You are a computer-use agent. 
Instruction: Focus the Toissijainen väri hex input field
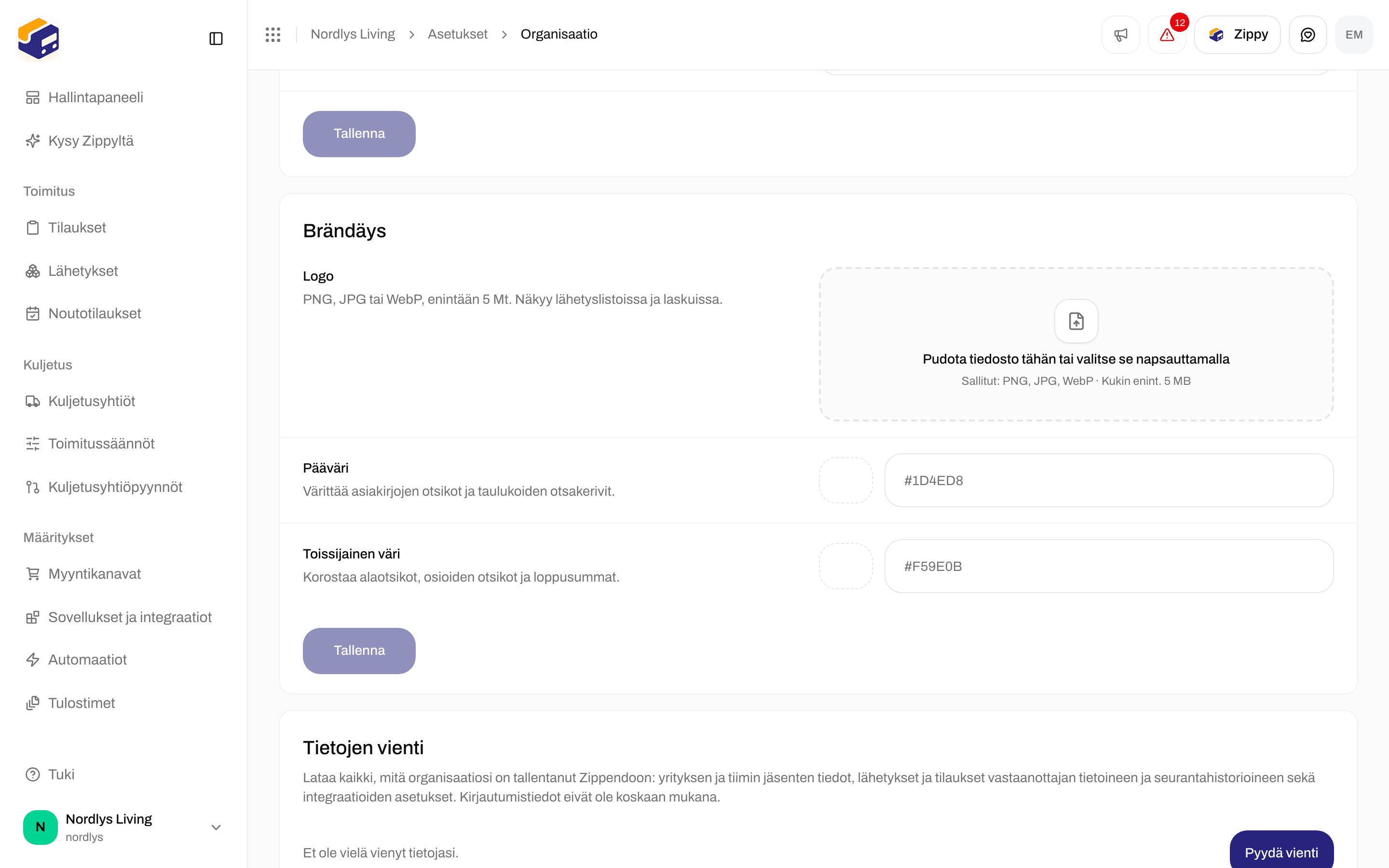pos(1109,566)
